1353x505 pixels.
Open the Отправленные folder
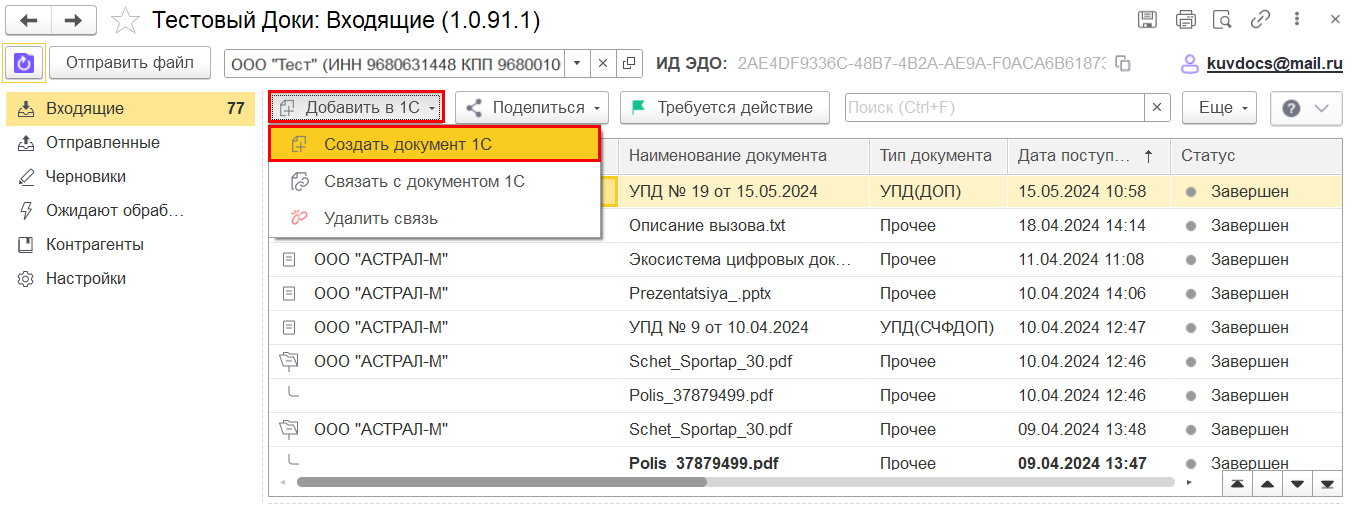pos(130,143)
